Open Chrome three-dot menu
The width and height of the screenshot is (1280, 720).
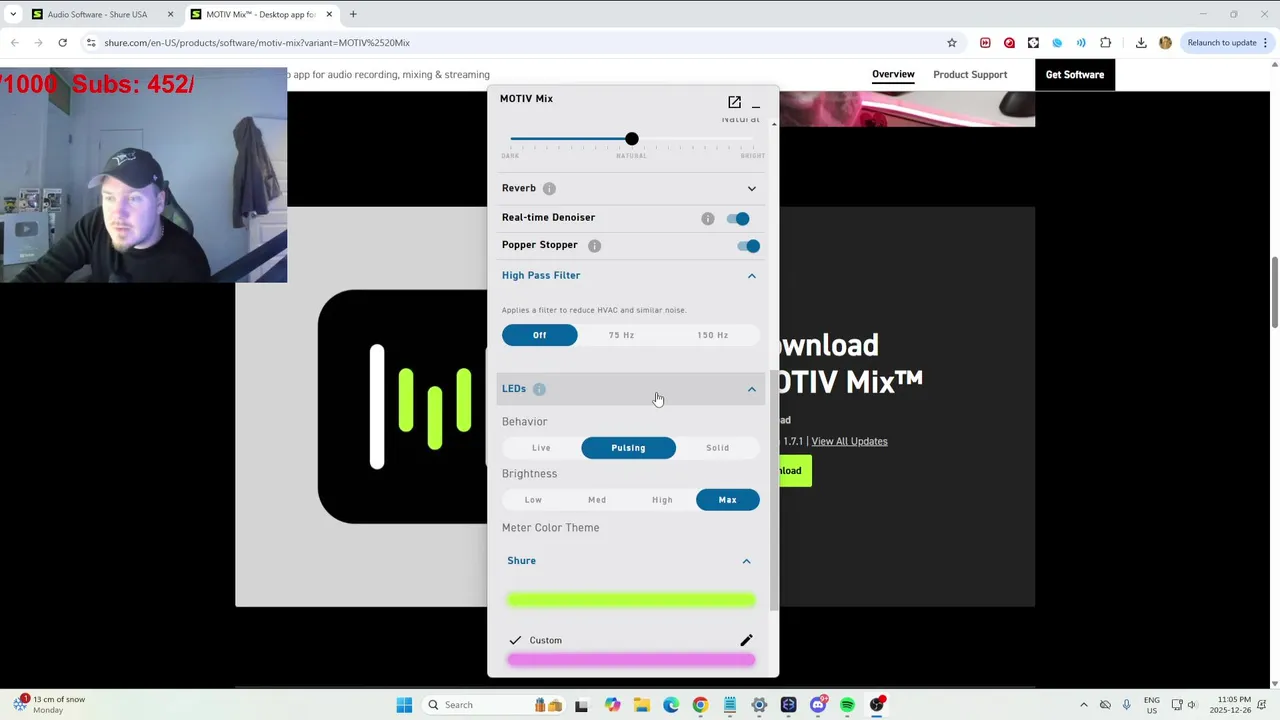pos(1266,43)
